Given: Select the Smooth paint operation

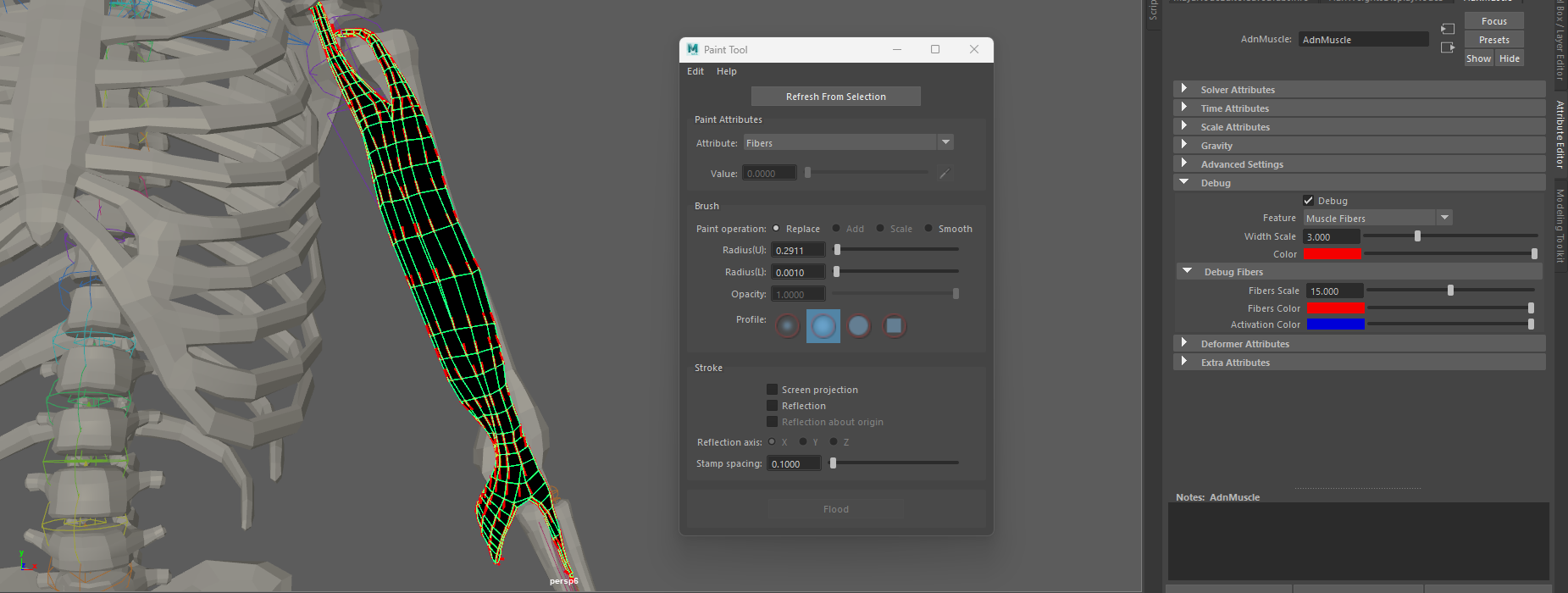Looking at the screenshot, I should [929, 229].
